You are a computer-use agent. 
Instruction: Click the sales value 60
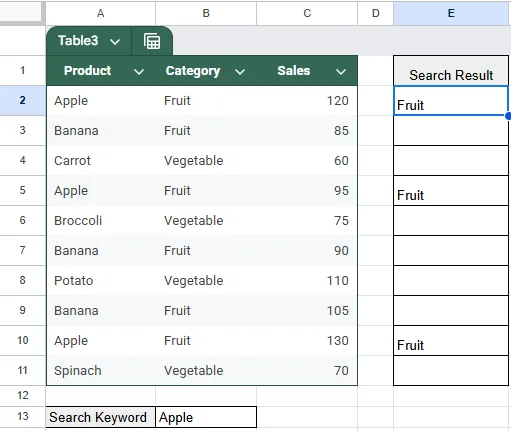(x=341, y=161)
